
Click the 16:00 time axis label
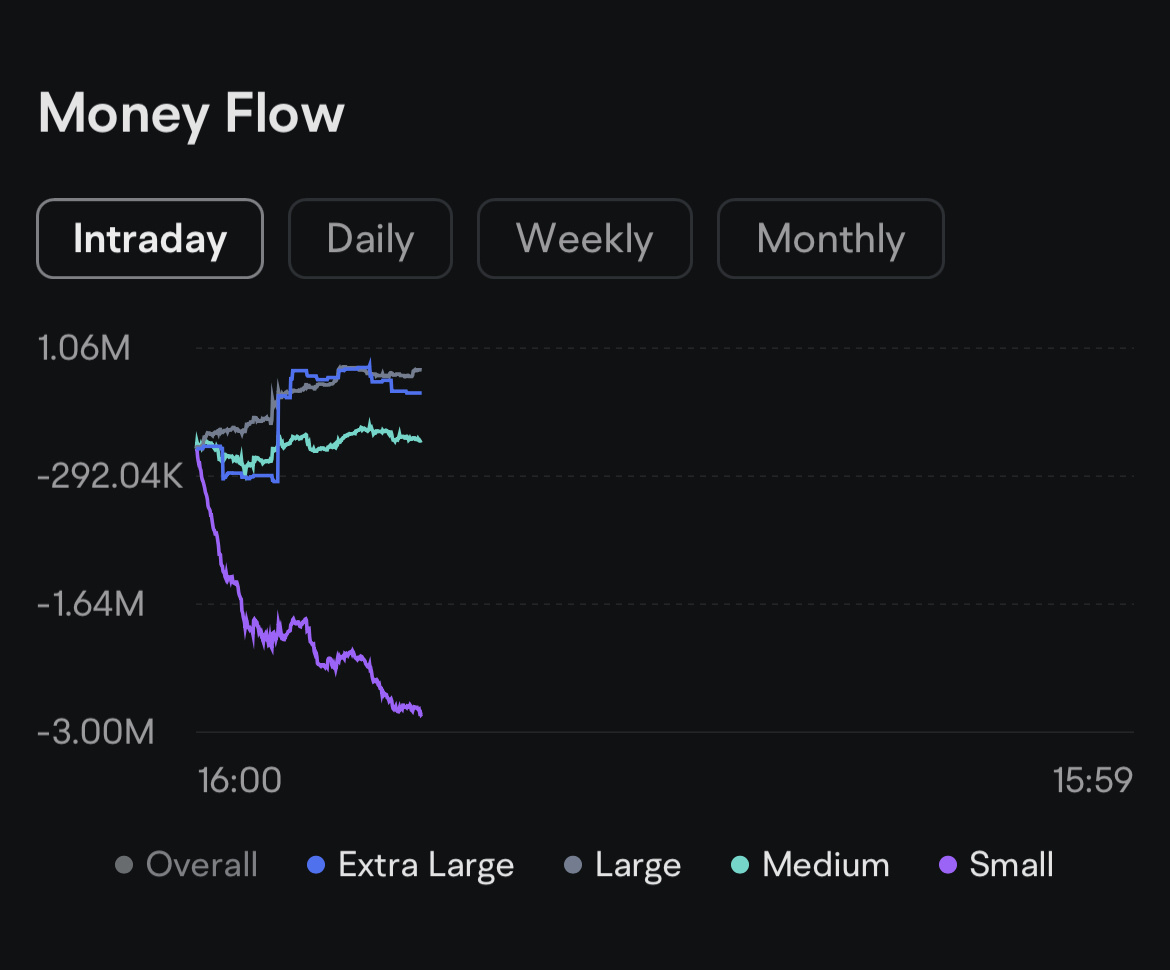239,780
